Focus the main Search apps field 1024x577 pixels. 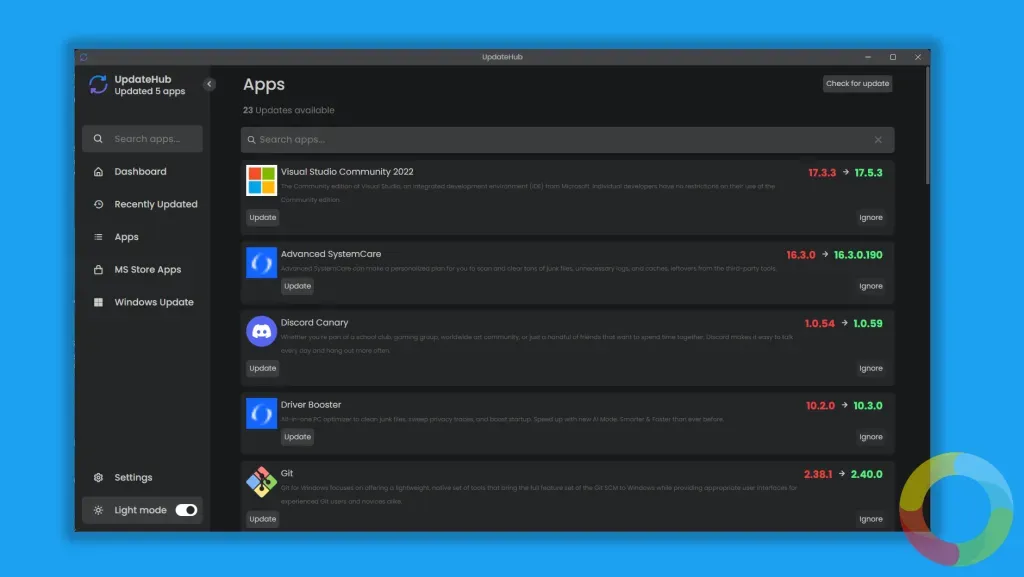[567, 140]
